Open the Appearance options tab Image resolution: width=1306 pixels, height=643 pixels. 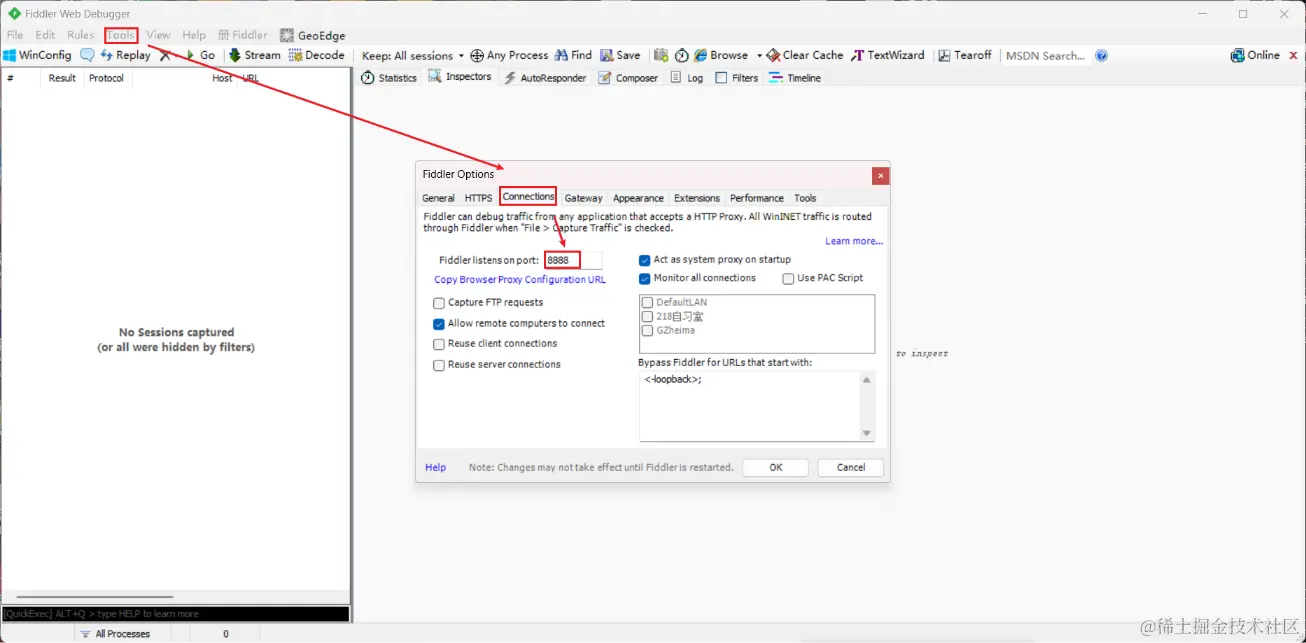tap(638, 198)
